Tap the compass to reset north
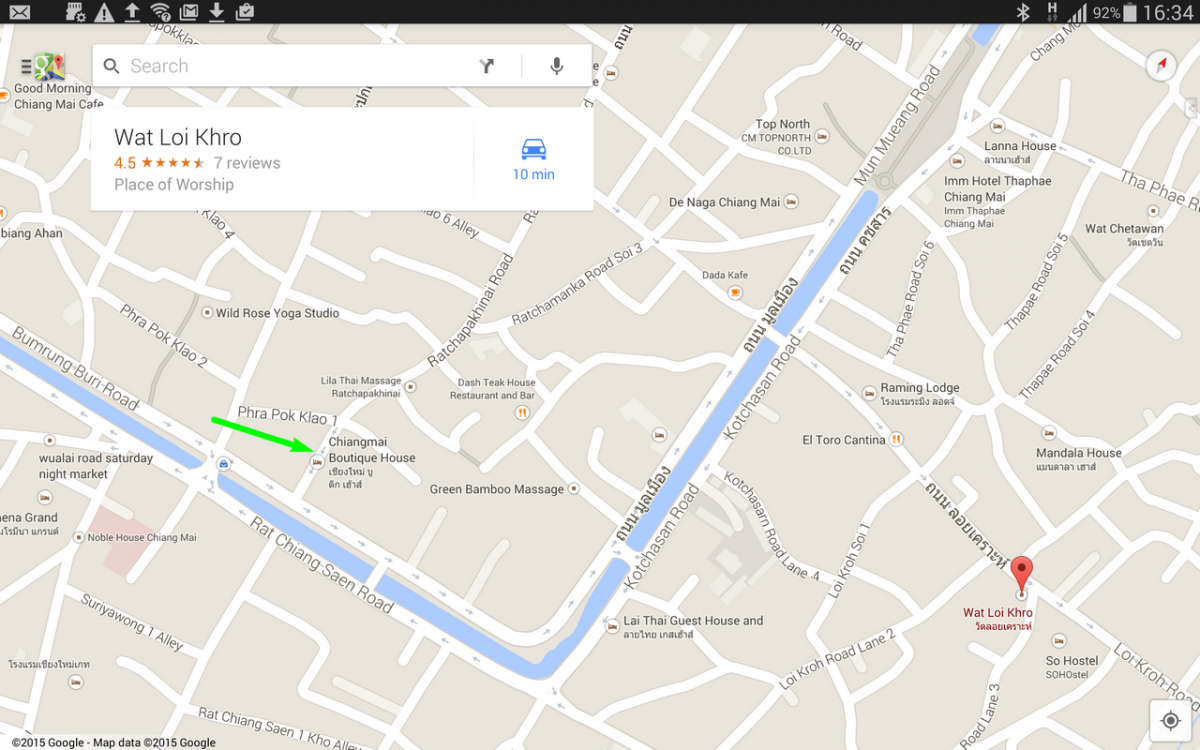1200x750 pixels. click(x=1161, y=65)
